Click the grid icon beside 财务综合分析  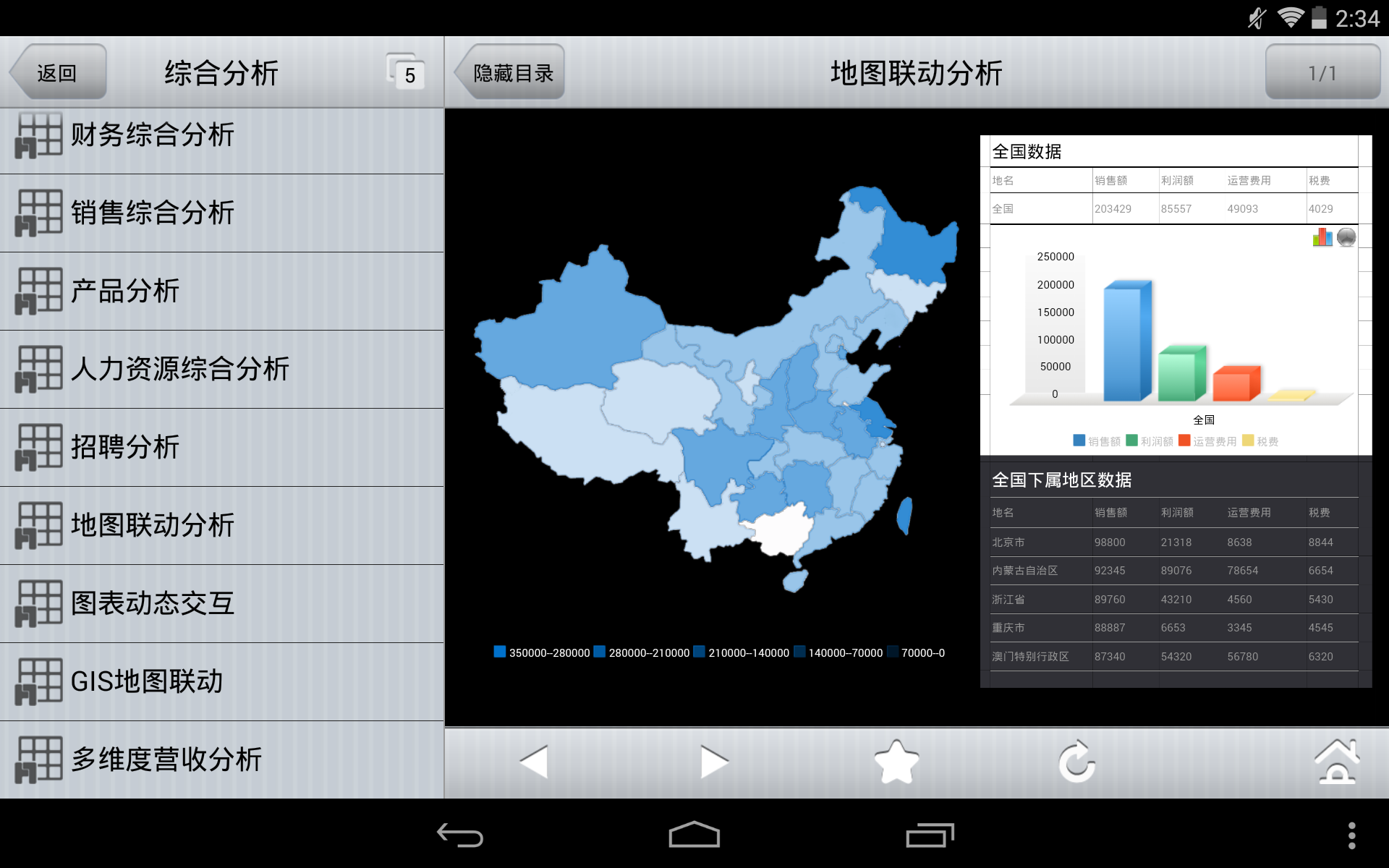(x=38, y=135)
